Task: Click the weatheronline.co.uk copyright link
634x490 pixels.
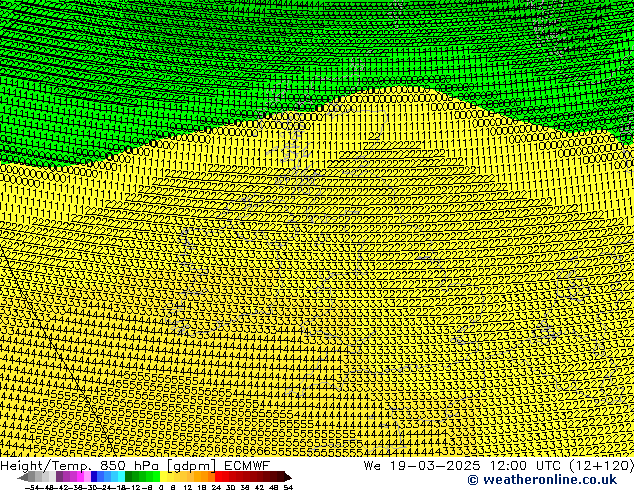Action: click(542, 480)
